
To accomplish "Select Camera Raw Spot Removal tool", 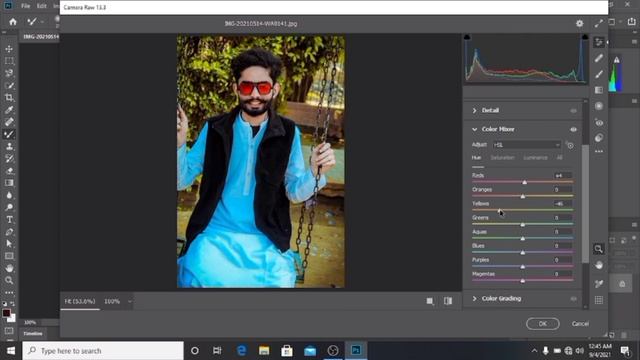I will 599,58.
